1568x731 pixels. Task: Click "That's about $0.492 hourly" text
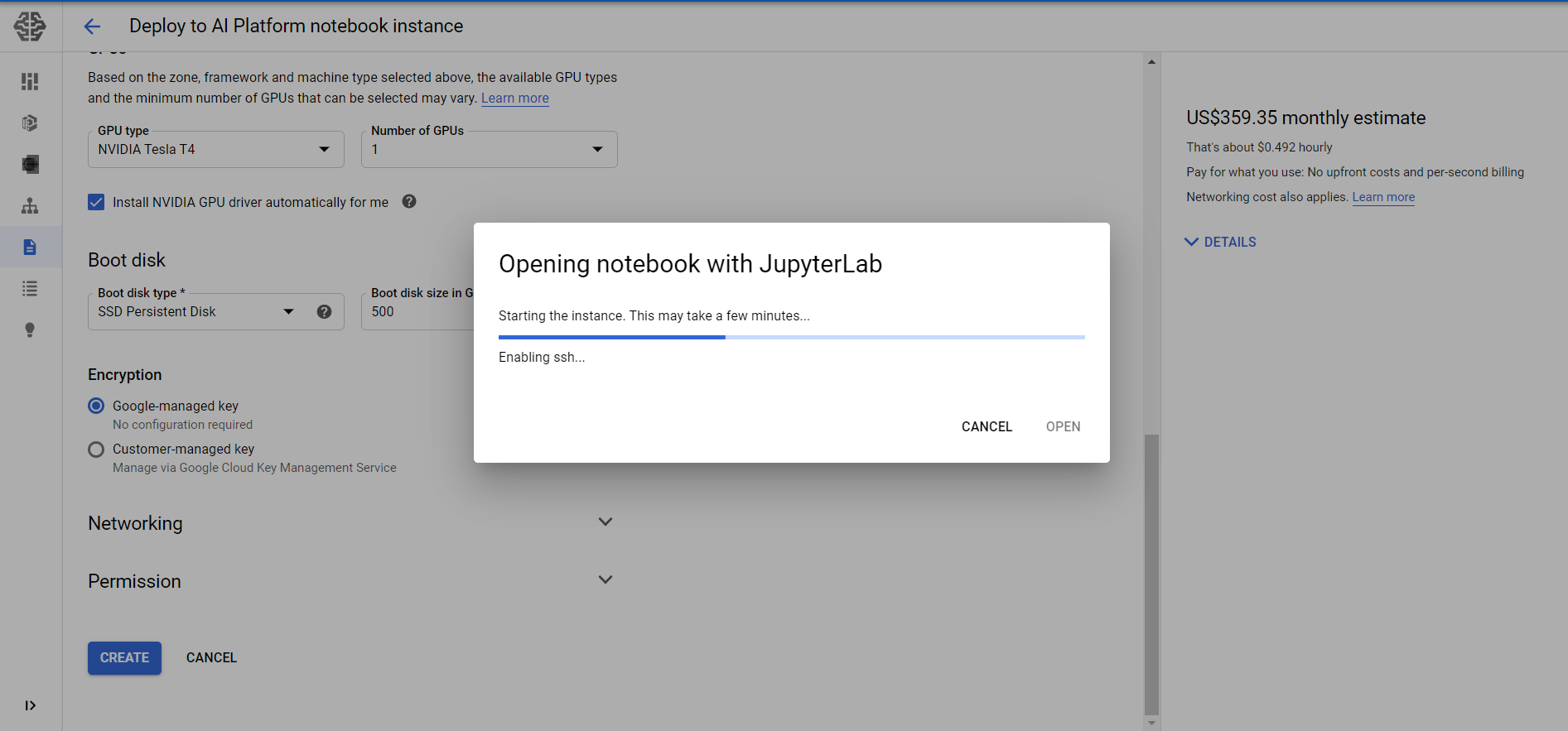(x=1259, y=147)
